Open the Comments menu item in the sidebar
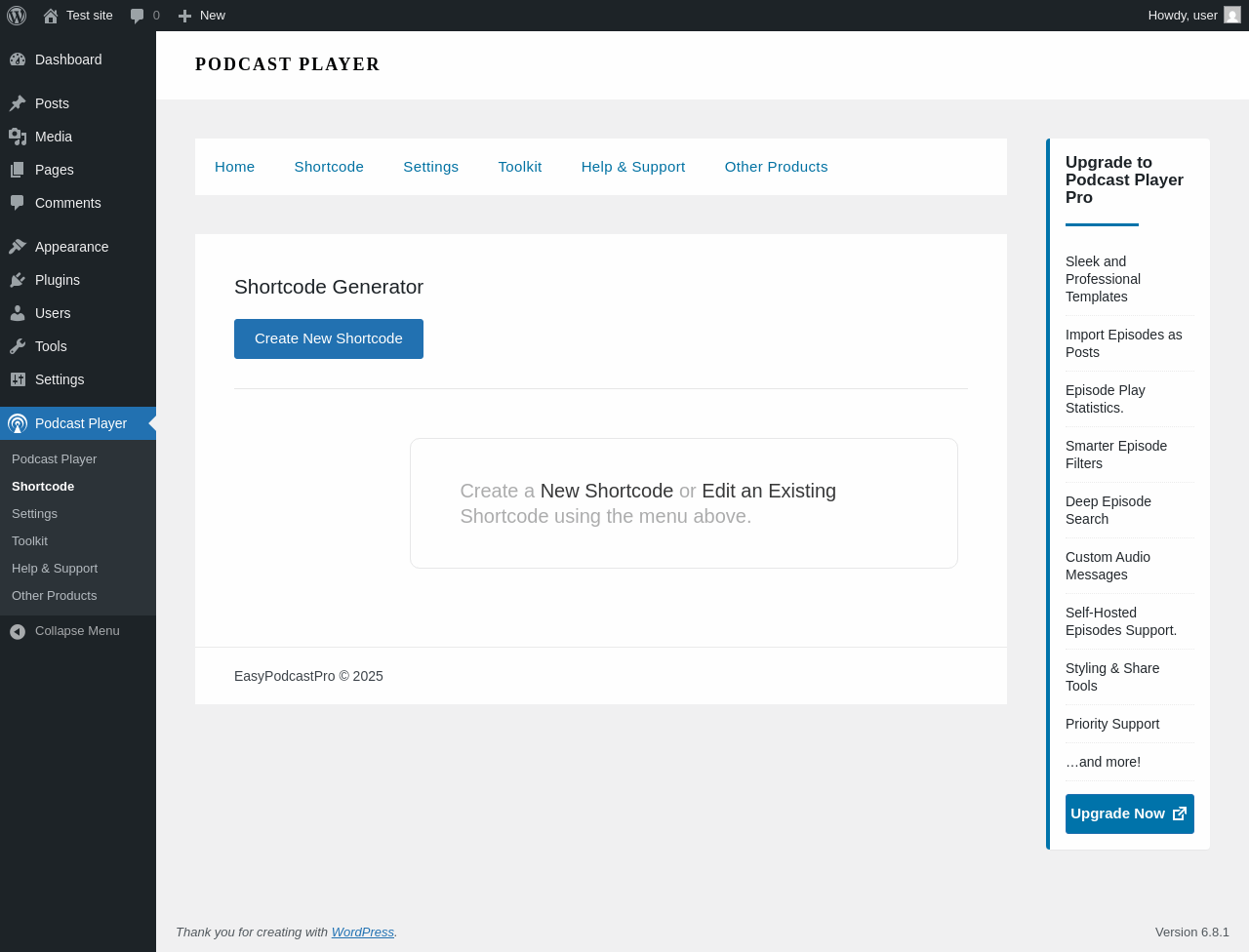This screenshot has width=1249, height=952. point(78,203)
